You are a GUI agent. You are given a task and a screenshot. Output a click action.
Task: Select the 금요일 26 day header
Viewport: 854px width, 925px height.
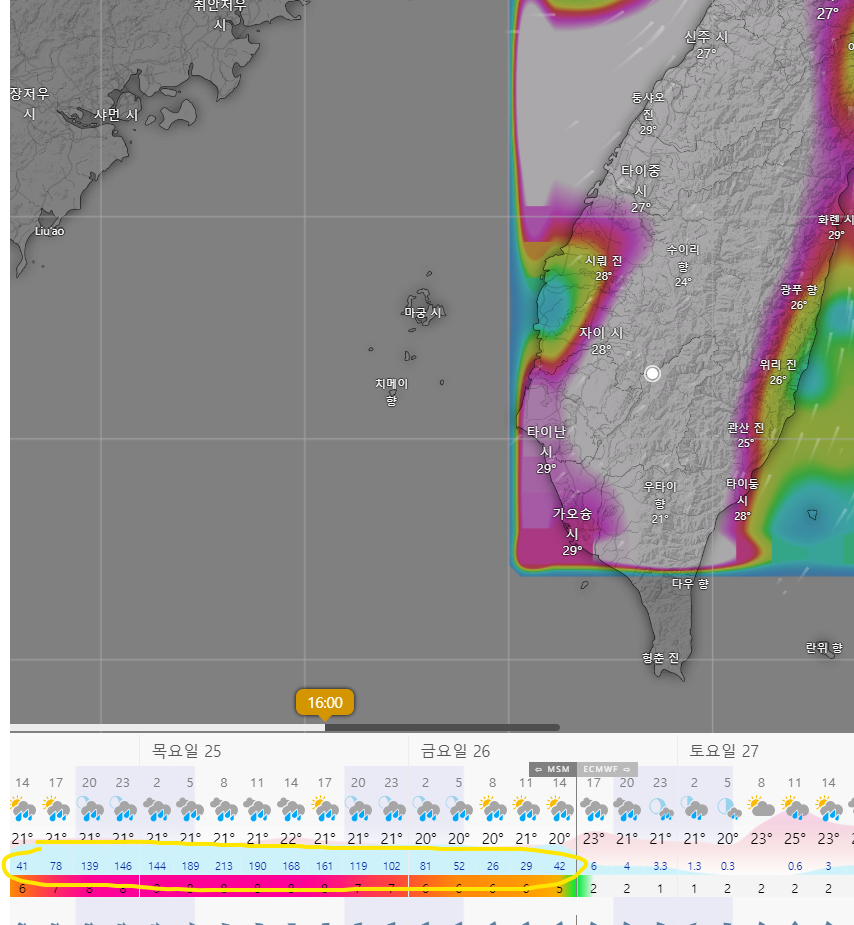(x=455, y=751)
